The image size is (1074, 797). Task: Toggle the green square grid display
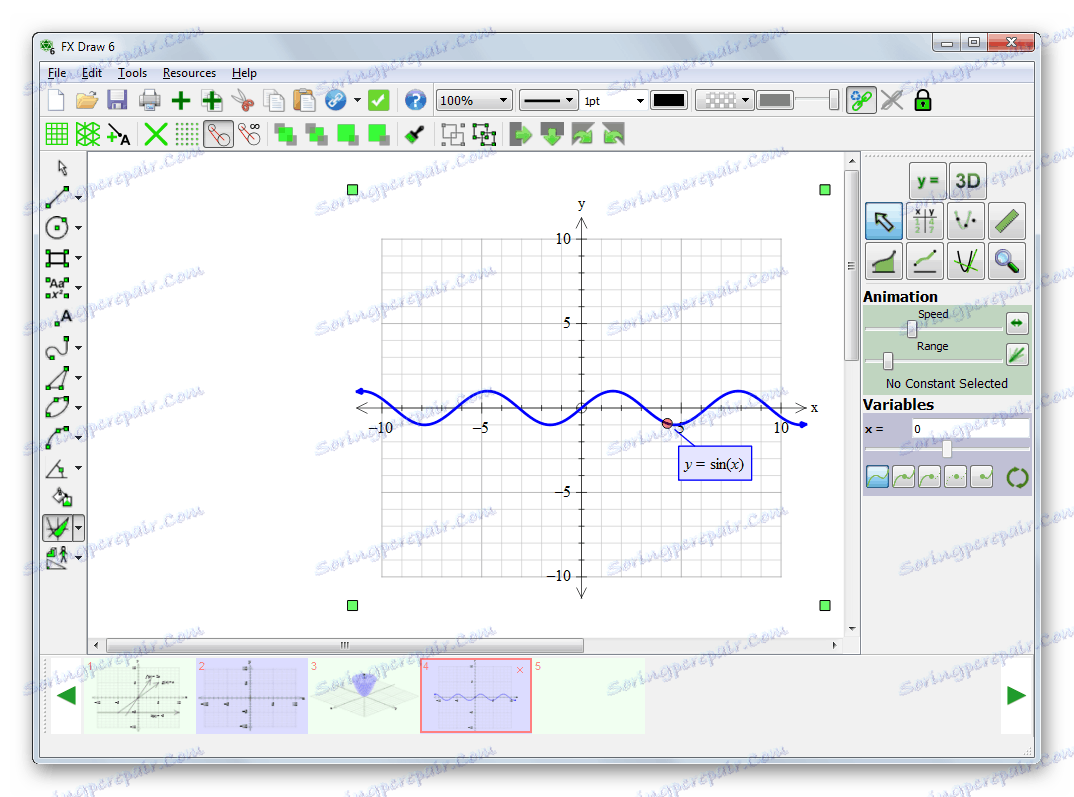point(57,134)
